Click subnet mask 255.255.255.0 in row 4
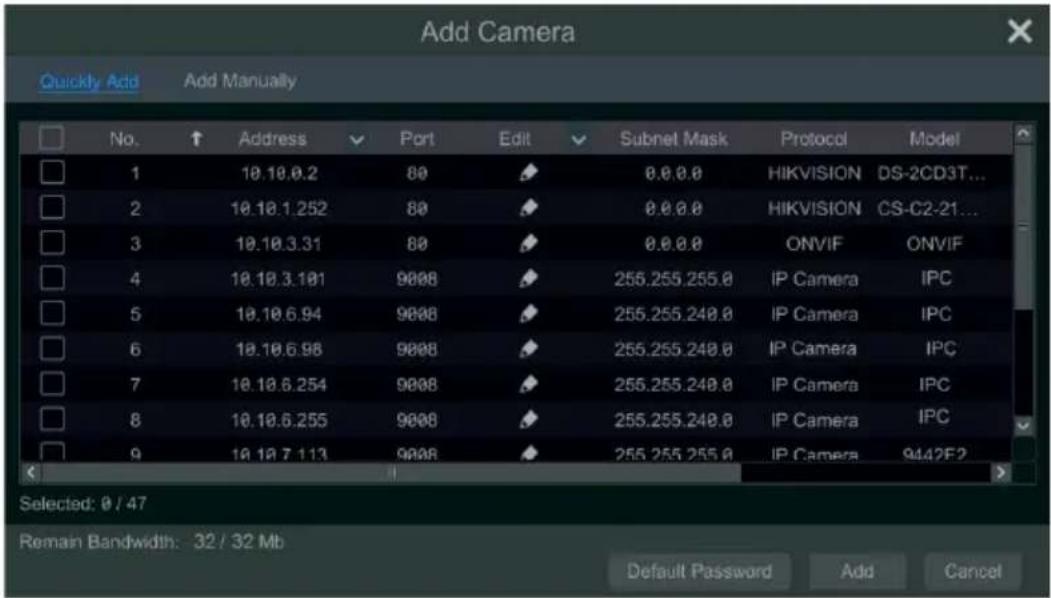 click(674, 278)
